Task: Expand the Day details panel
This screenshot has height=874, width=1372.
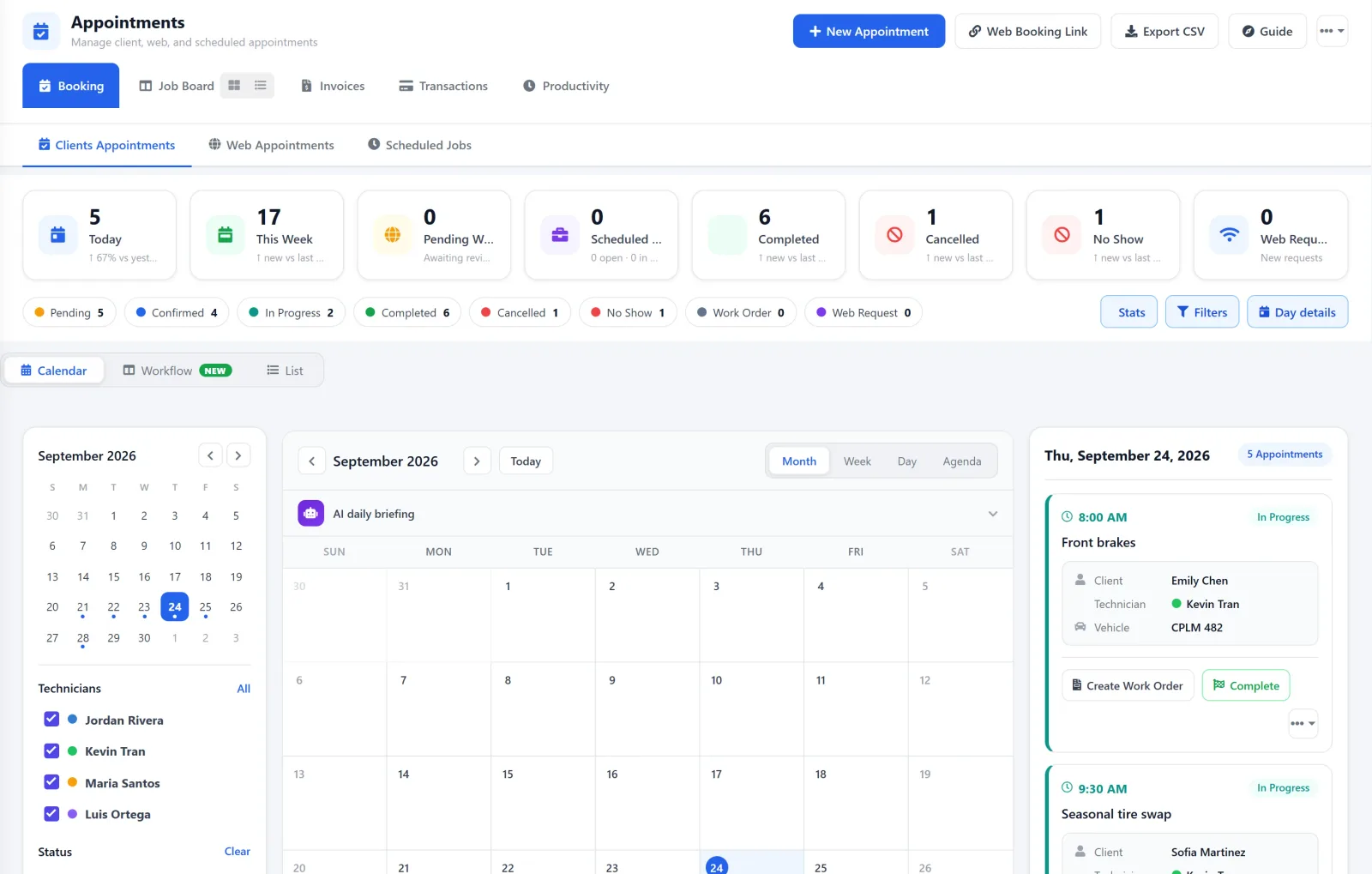Action: [x=1297, y=312]
